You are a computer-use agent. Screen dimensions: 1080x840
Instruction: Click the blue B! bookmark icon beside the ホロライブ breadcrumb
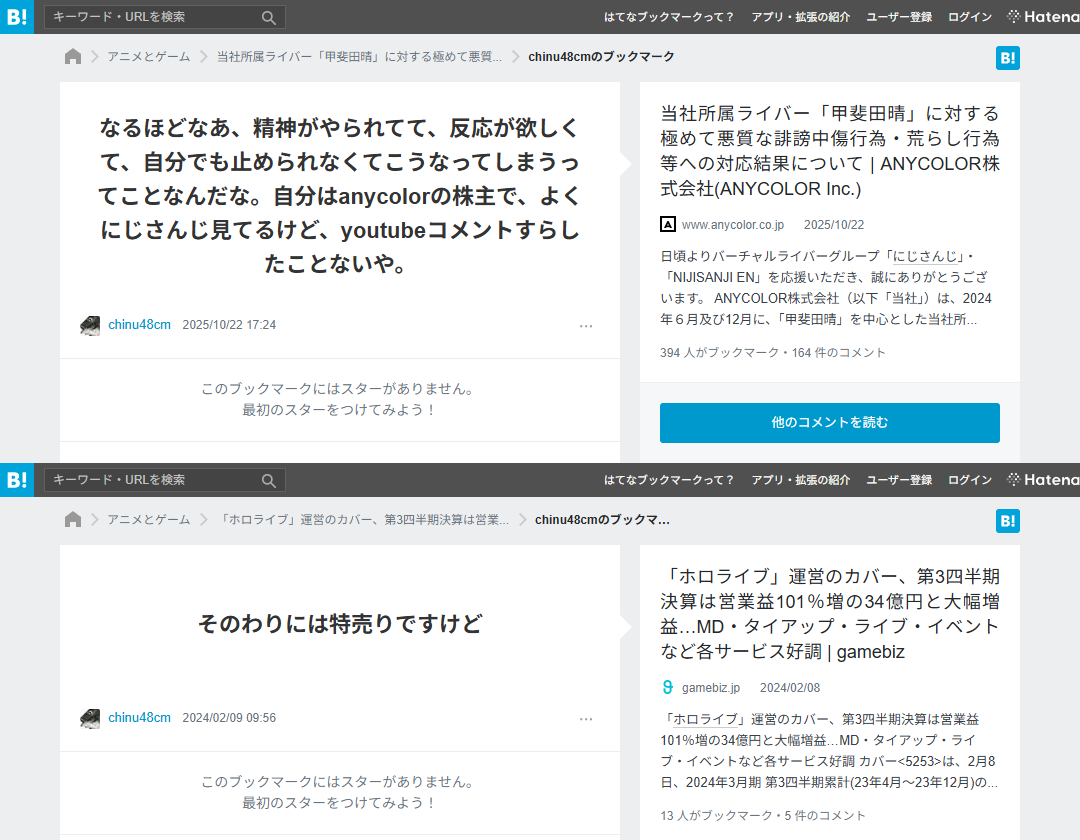click(1007, 521)
